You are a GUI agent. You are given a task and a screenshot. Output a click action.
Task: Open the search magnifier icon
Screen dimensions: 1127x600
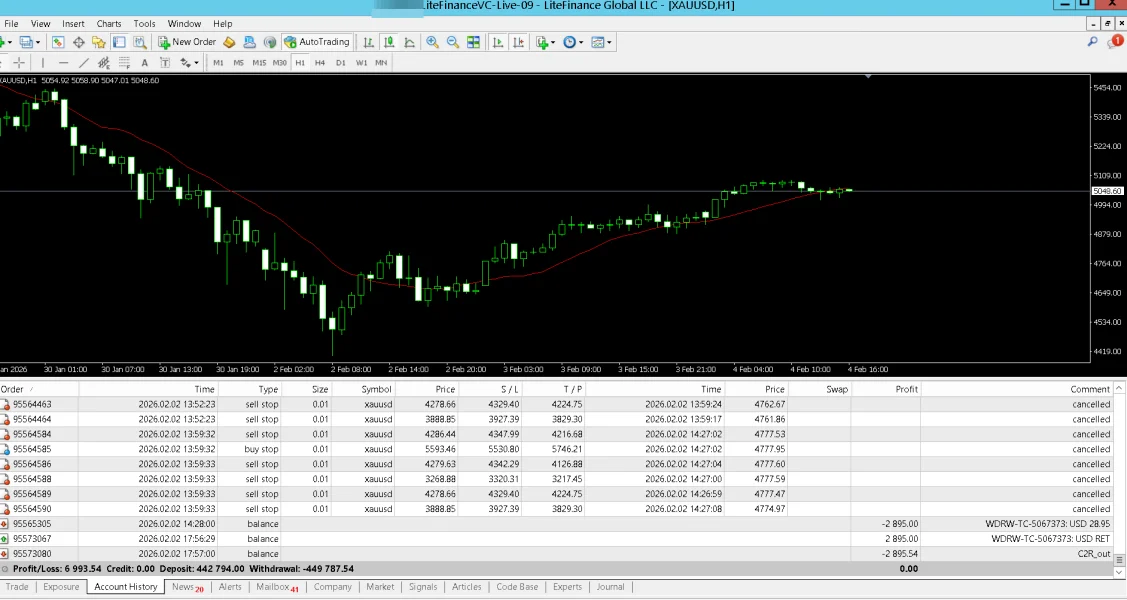pyautogui.click(x=1094, y=42)
